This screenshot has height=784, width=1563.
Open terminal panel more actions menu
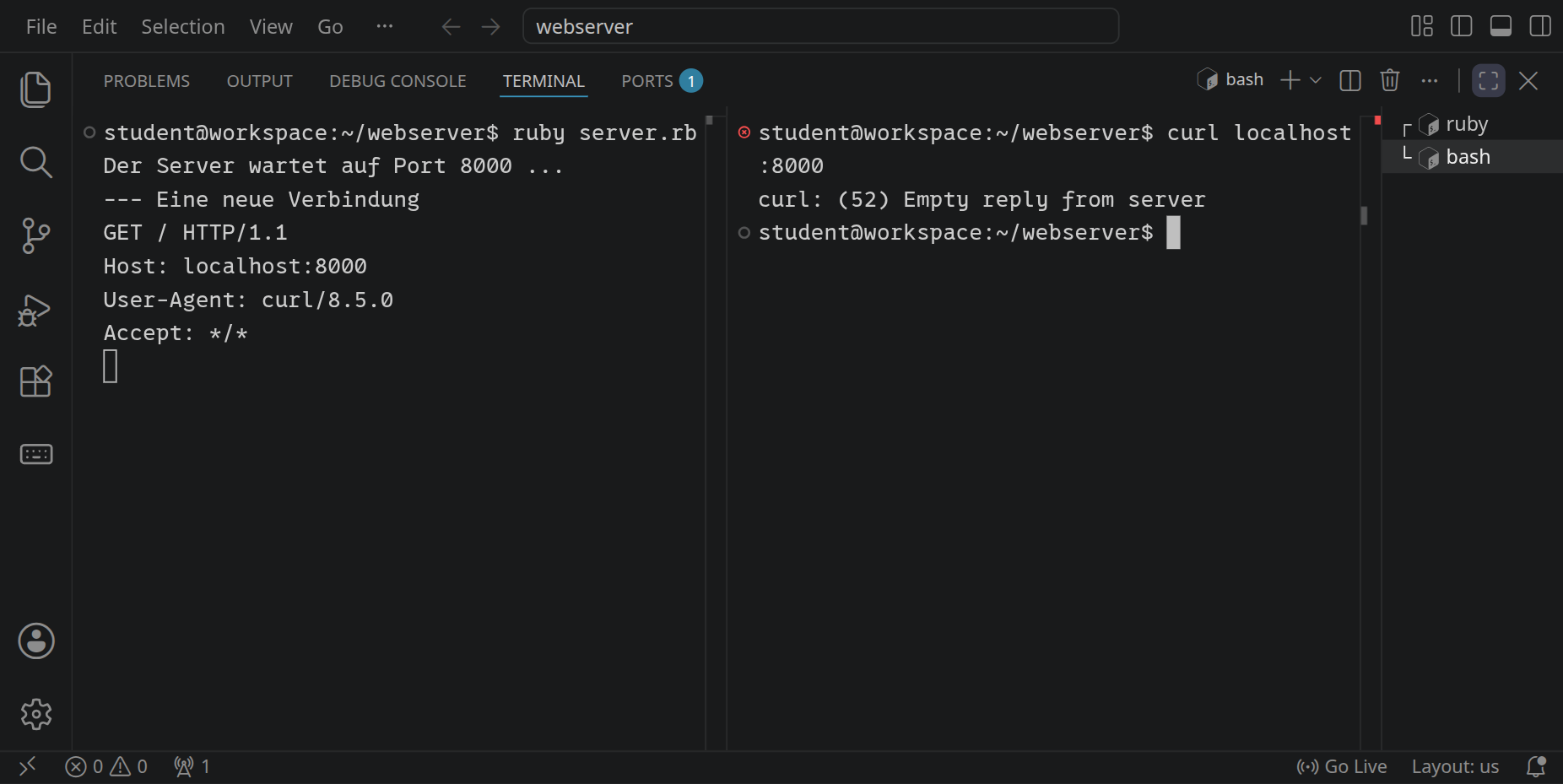click(1430, 80)
